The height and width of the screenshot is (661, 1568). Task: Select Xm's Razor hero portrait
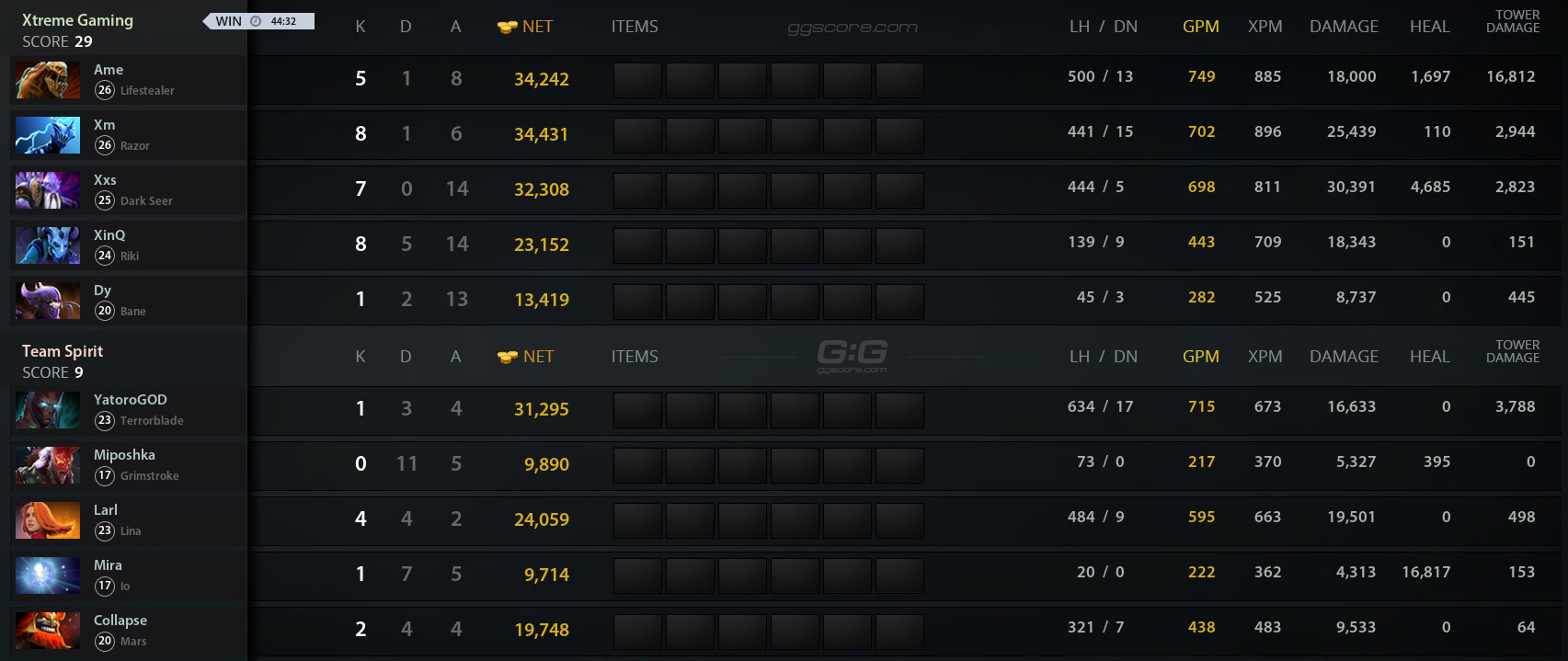click(x=48, y=135)
